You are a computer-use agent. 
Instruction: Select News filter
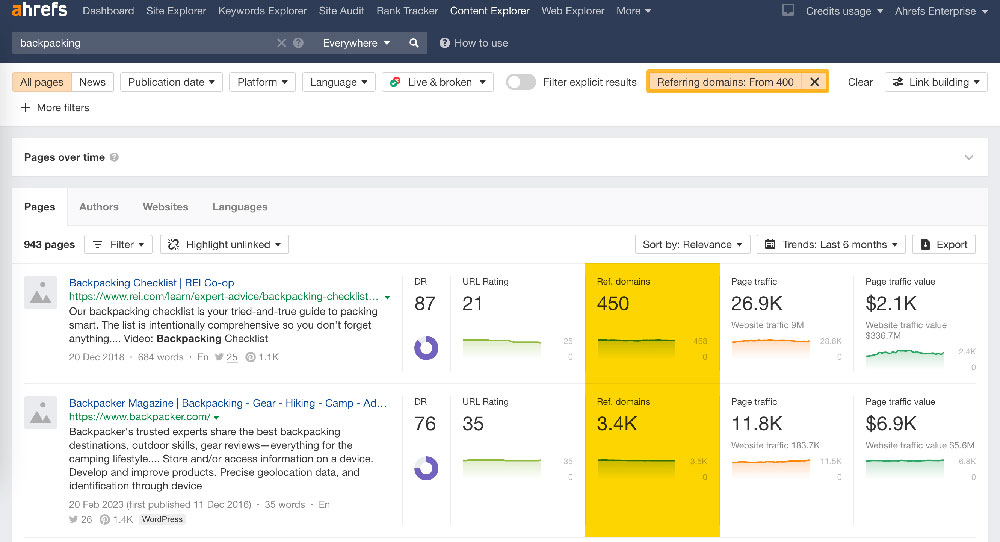(x=92, y=82)
